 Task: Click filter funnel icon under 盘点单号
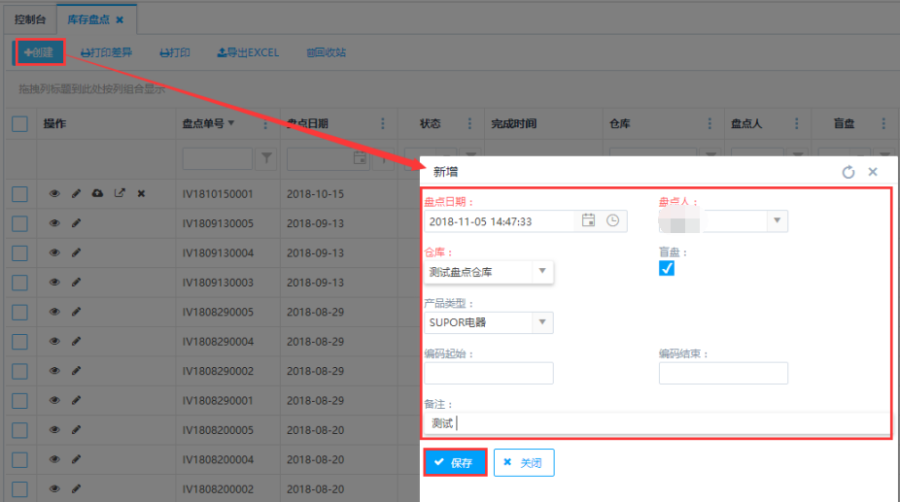point(267,158)
